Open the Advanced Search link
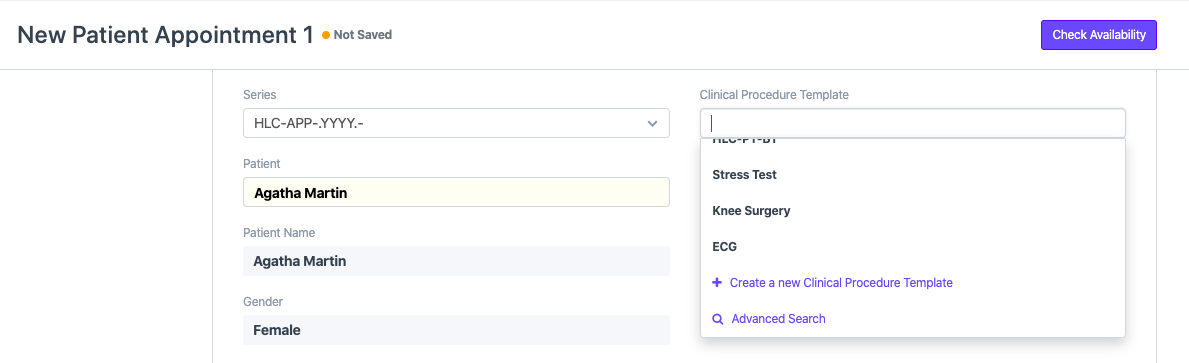1189x363 pixels. 778,319
